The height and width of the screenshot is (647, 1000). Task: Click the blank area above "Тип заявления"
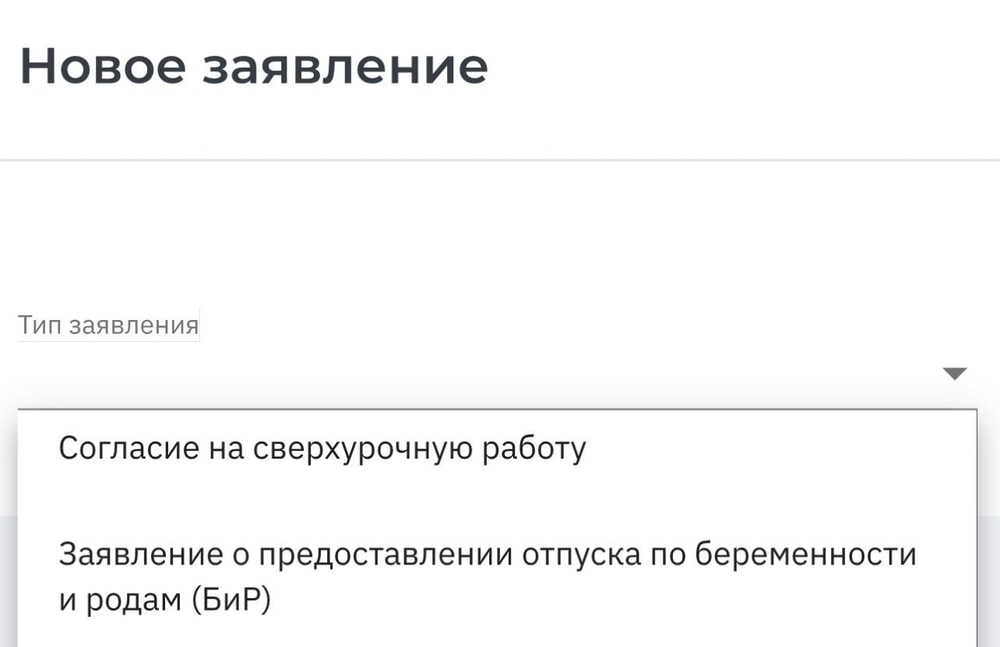click(x=500, y=240)
